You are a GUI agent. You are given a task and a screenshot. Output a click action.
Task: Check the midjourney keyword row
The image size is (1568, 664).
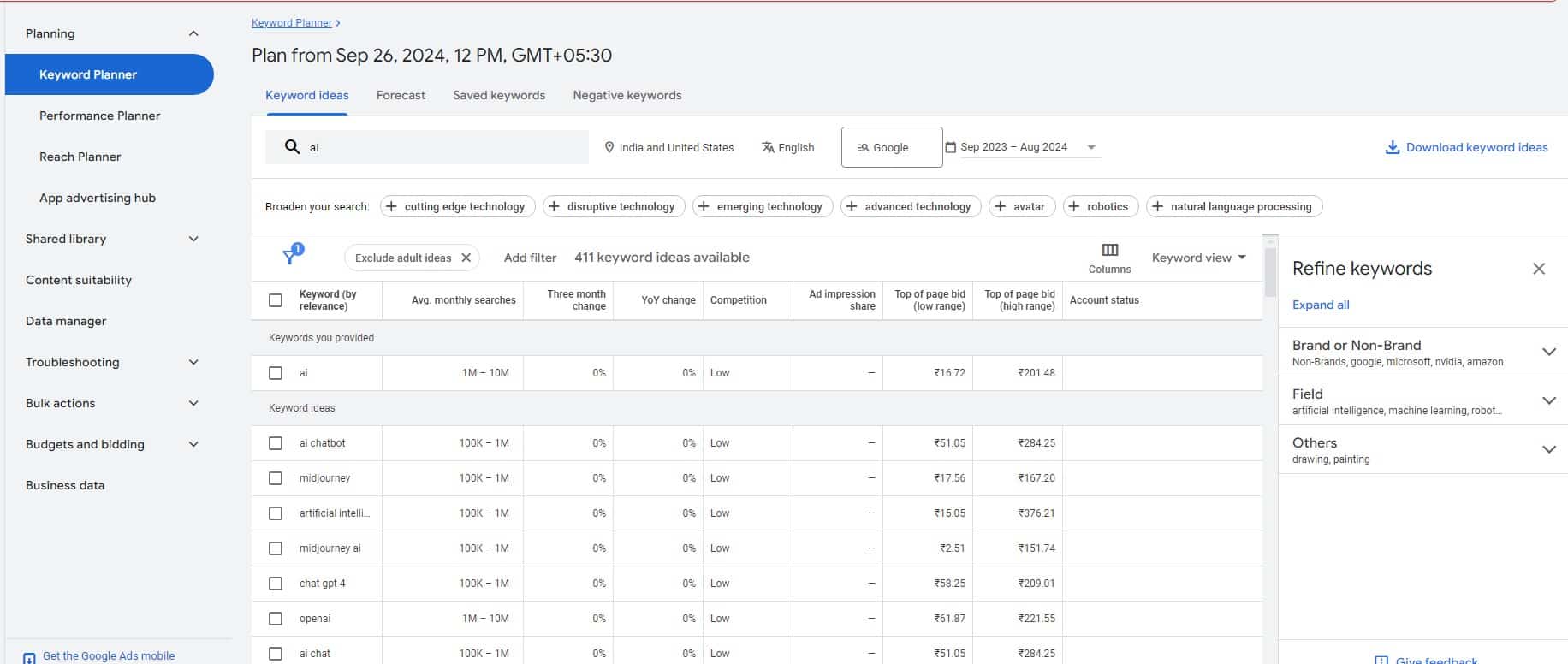click(x=276, y=478)
